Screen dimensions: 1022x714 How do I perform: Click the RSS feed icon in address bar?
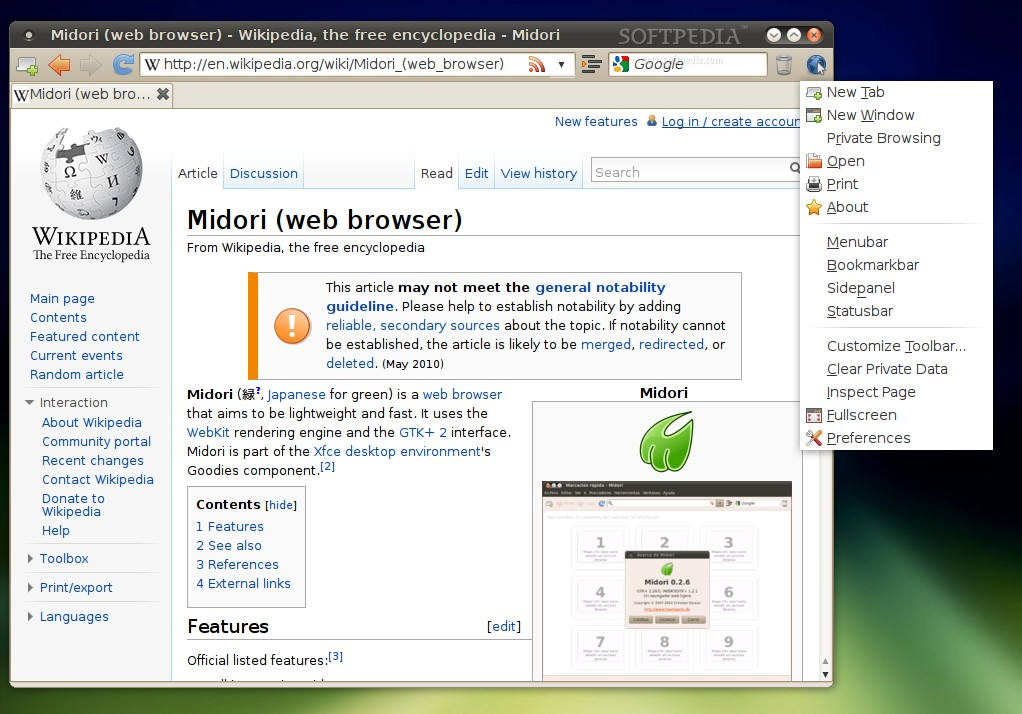pos(536,64)
